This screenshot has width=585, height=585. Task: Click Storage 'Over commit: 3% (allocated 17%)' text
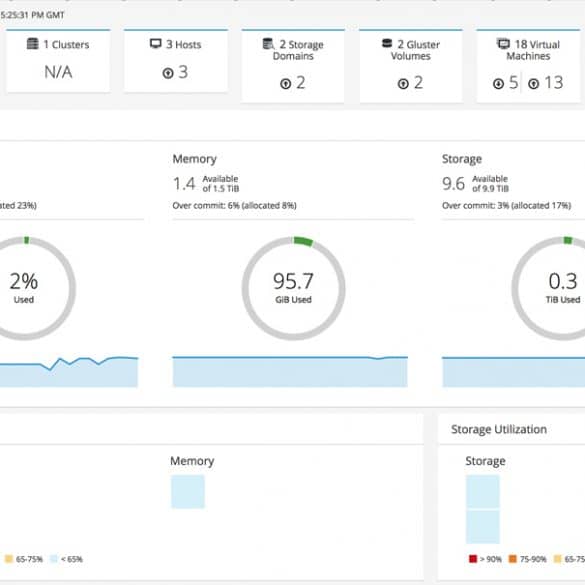coord(506,205)
